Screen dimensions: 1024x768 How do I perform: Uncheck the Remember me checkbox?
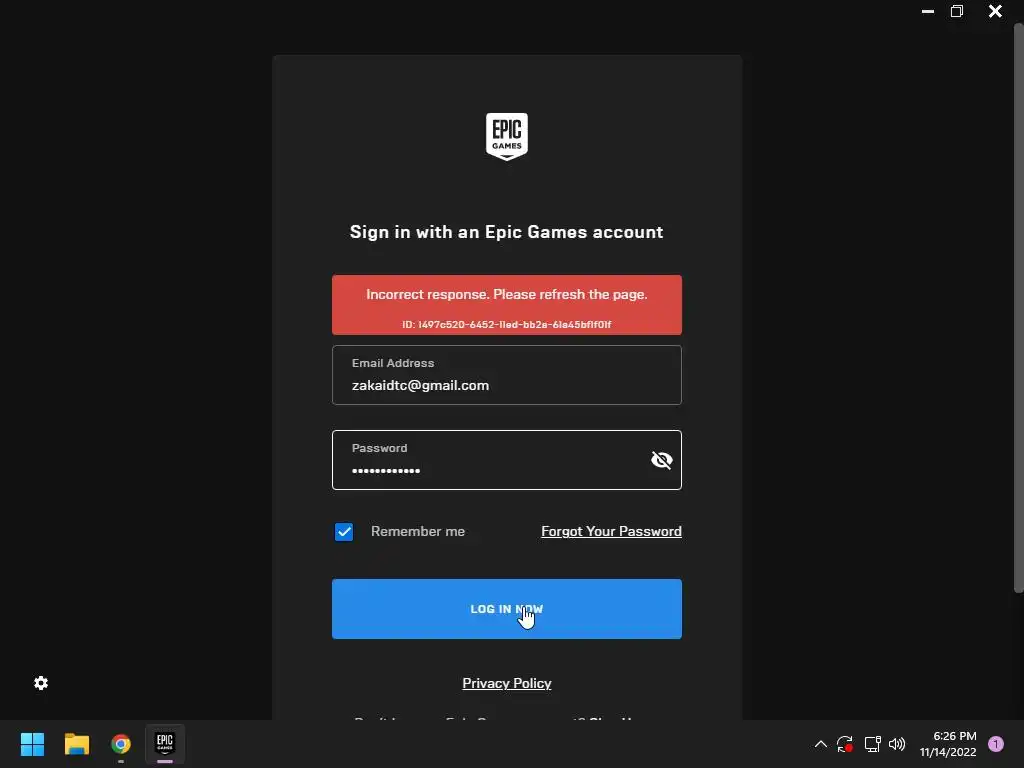pos(344,532)
